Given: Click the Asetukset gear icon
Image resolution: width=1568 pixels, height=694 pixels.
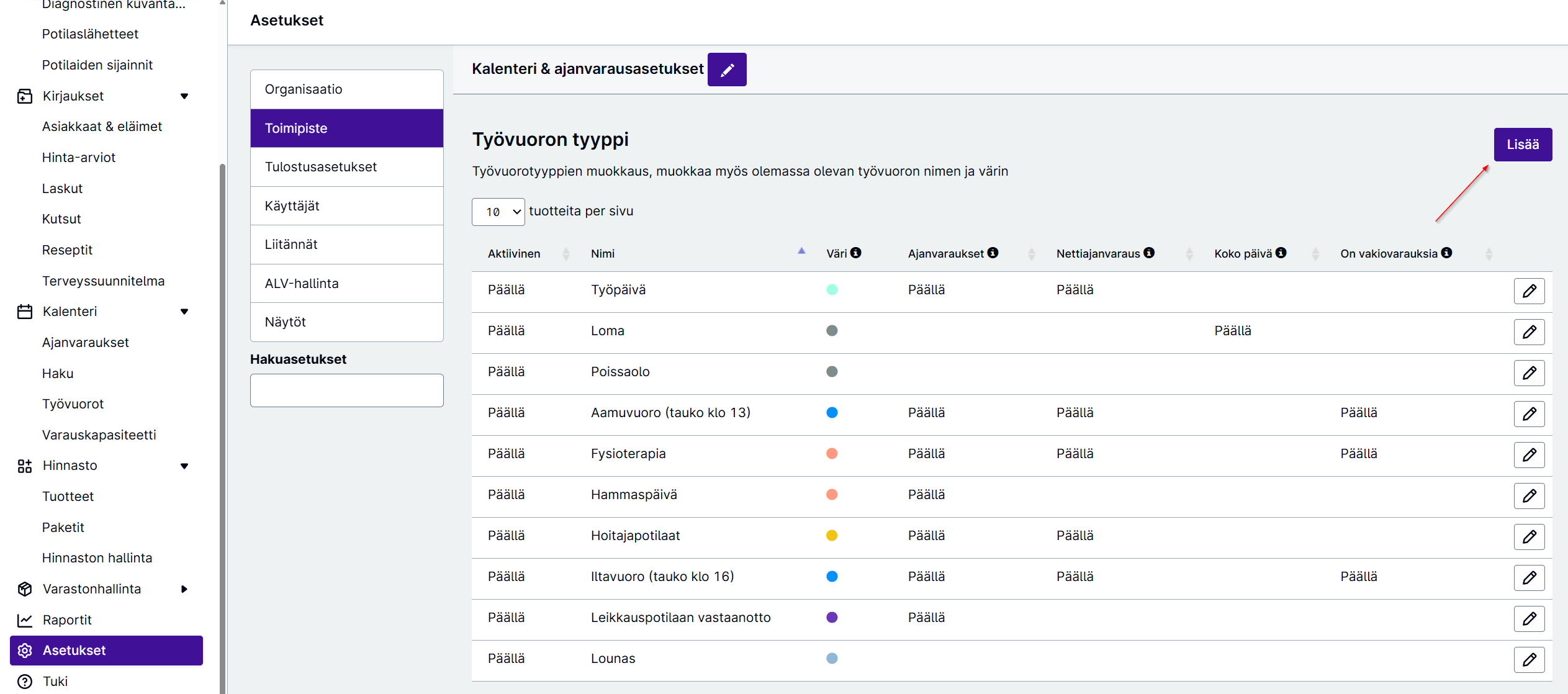Looking at the screenshot, I should tap(25, 651).
